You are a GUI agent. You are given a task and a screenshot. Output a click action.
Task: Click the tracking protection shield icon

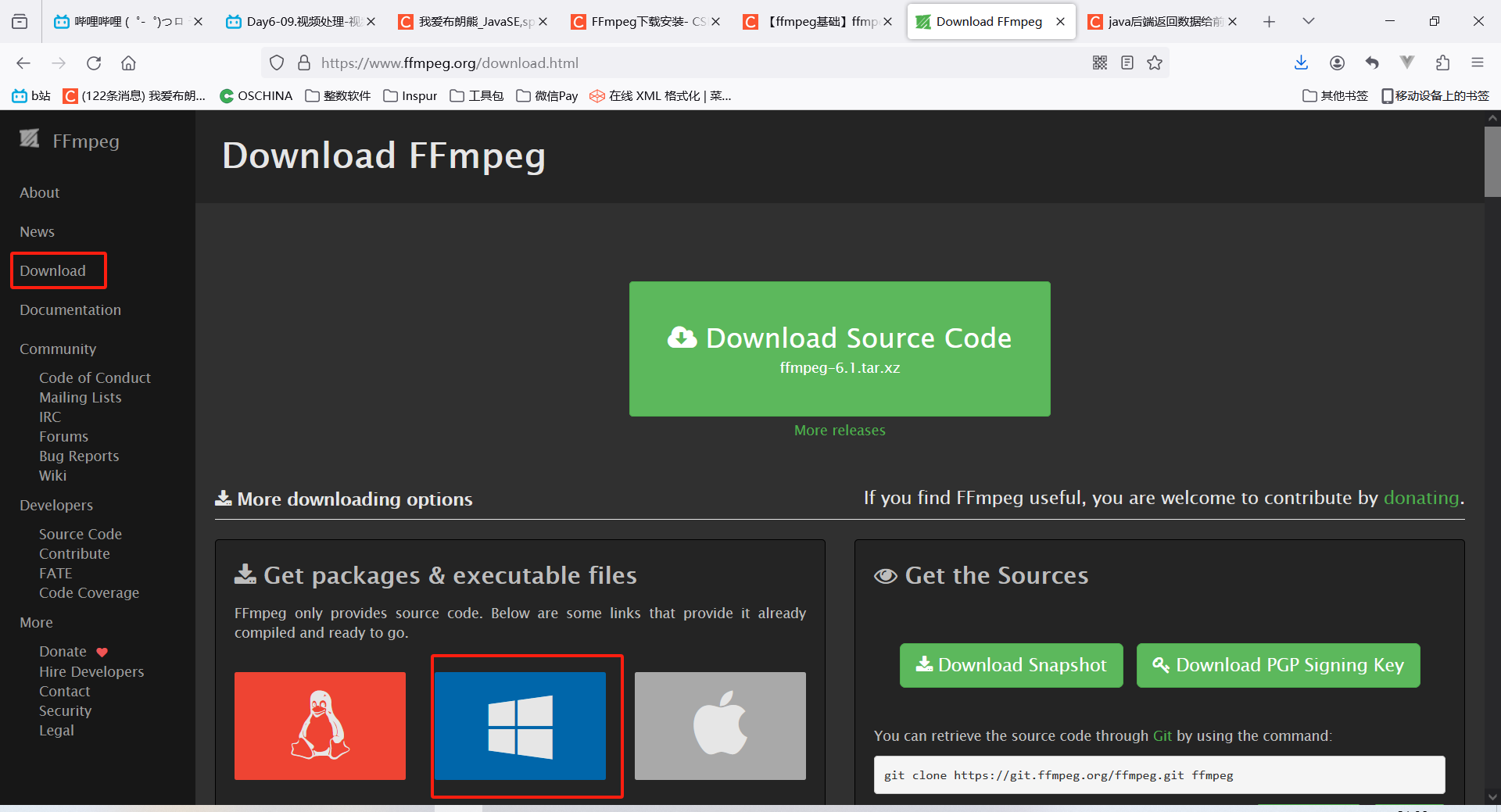tap(277, 63)
